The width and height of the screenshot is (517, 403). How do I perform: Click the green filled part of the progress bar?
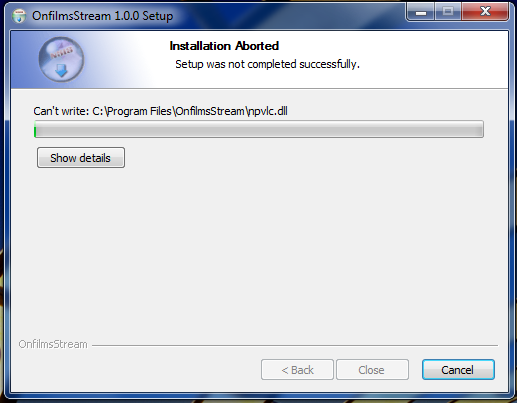(x=35, y=129)
